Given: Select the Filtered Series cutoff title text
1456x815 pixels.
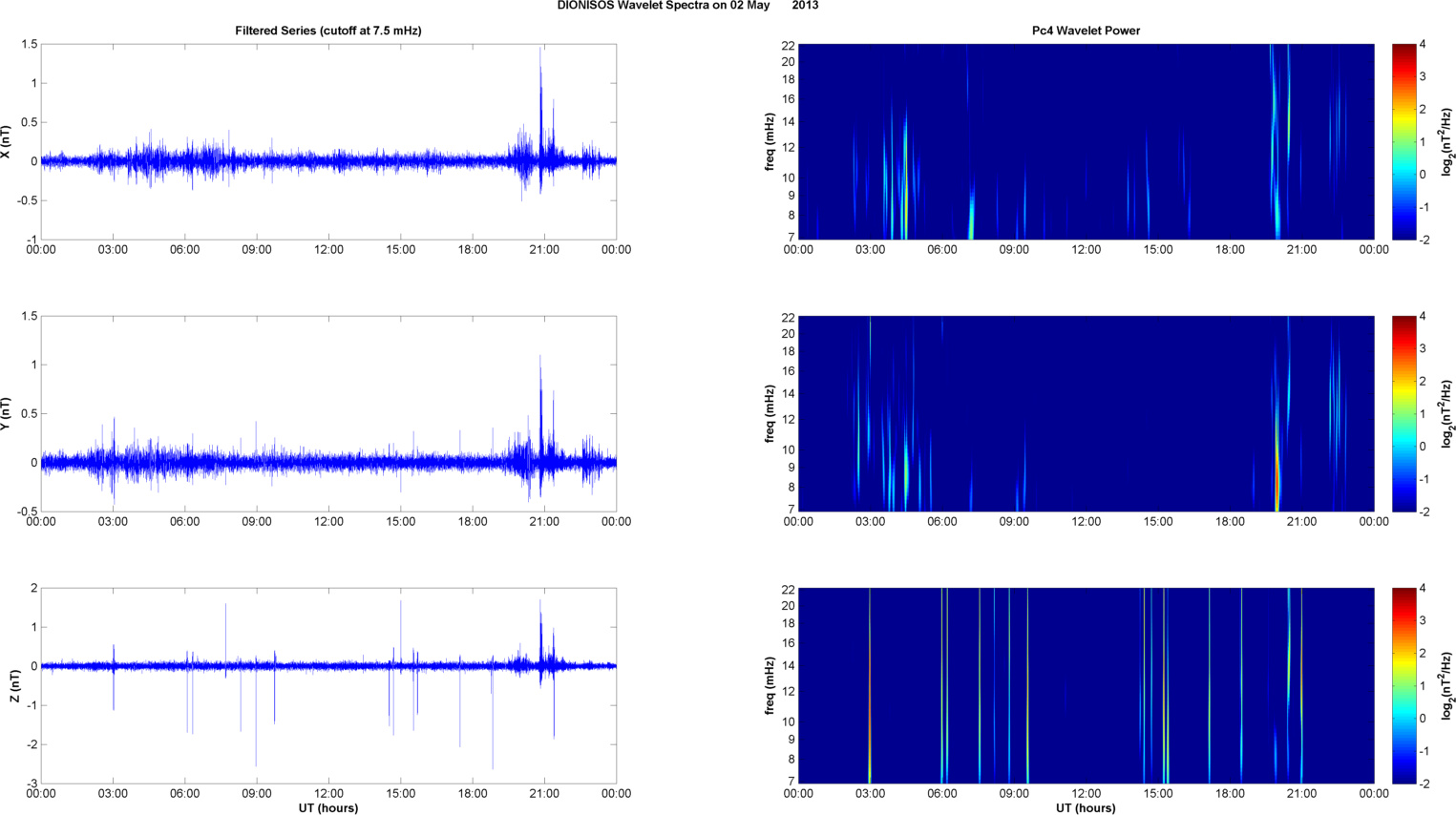Looking at the screenshot, I should click(327, 31).
